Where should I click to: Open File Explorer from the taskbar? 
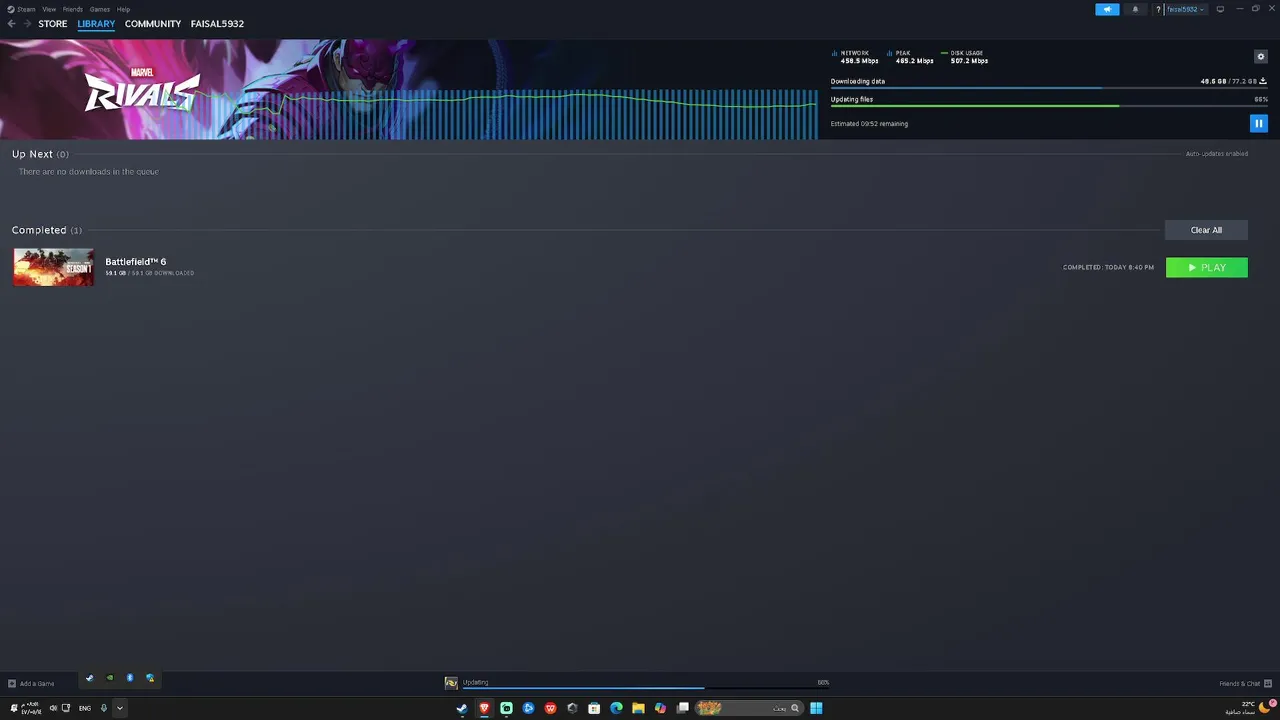[x=638, y=708]
